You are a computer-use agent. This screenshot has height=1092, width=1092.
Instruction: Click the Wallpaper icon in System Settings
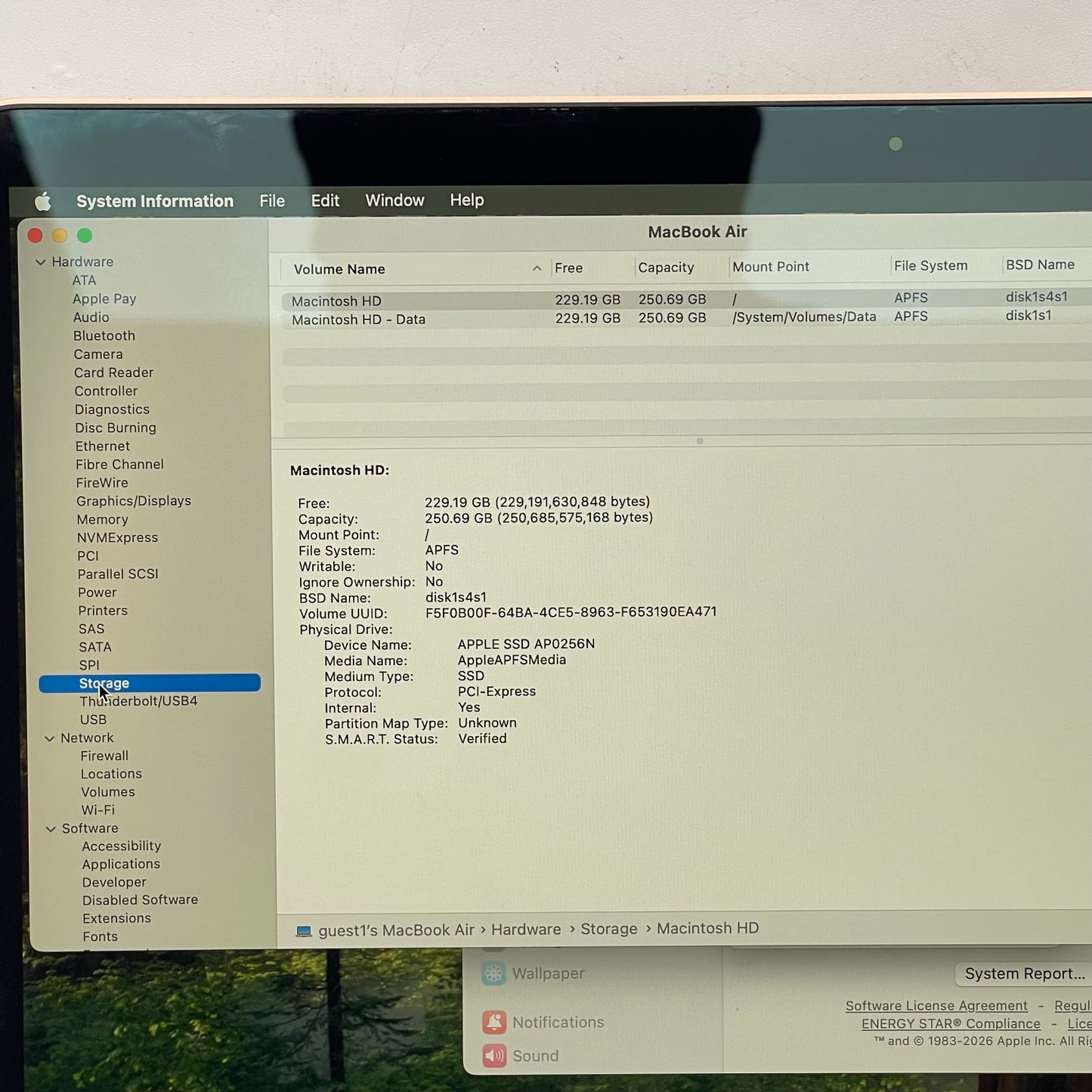(493, 973)
